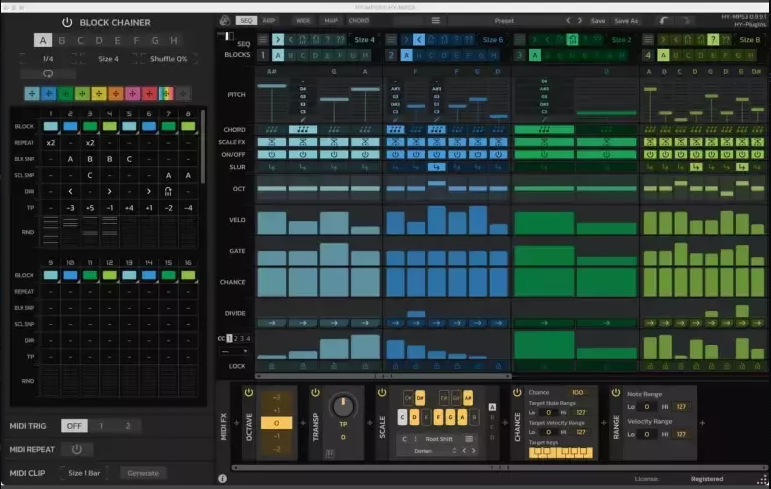The height and width of the screenshot is (489, 771).
Task: Open the 1/4 rate selector
Action: coord(48,59)
